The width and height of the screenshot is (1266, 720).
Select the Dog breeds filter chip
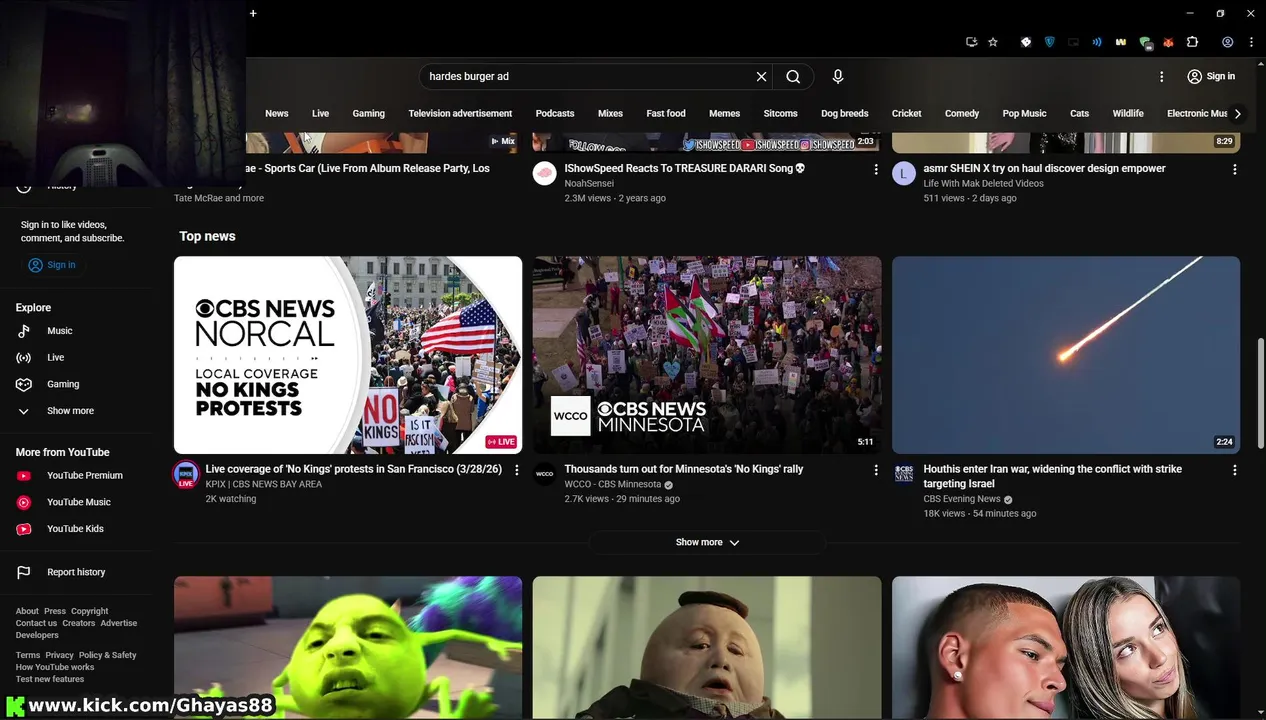click(845, 113)
